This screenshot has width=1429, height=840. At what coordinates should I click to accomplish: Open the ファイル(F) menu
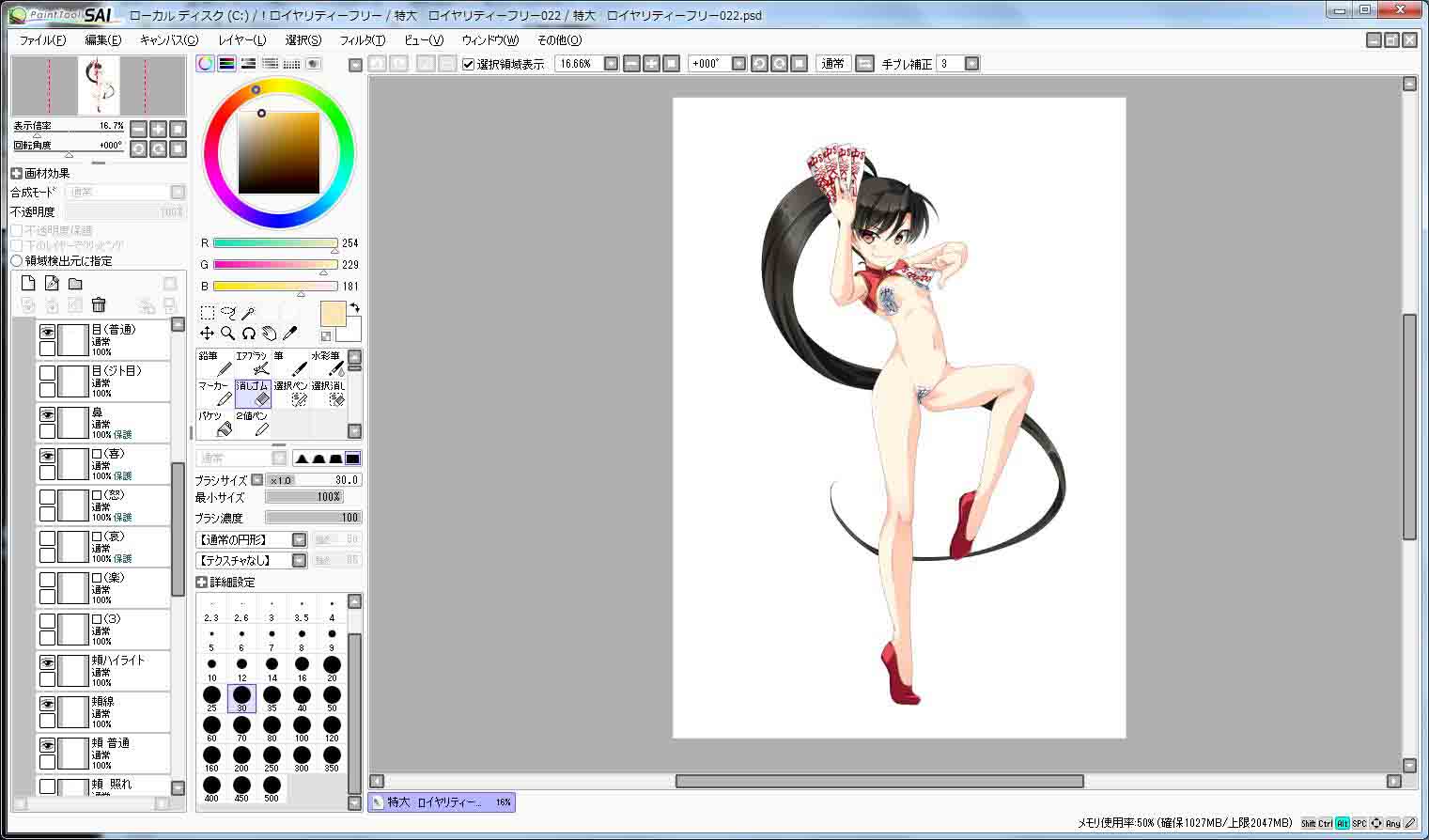(42, 40)
